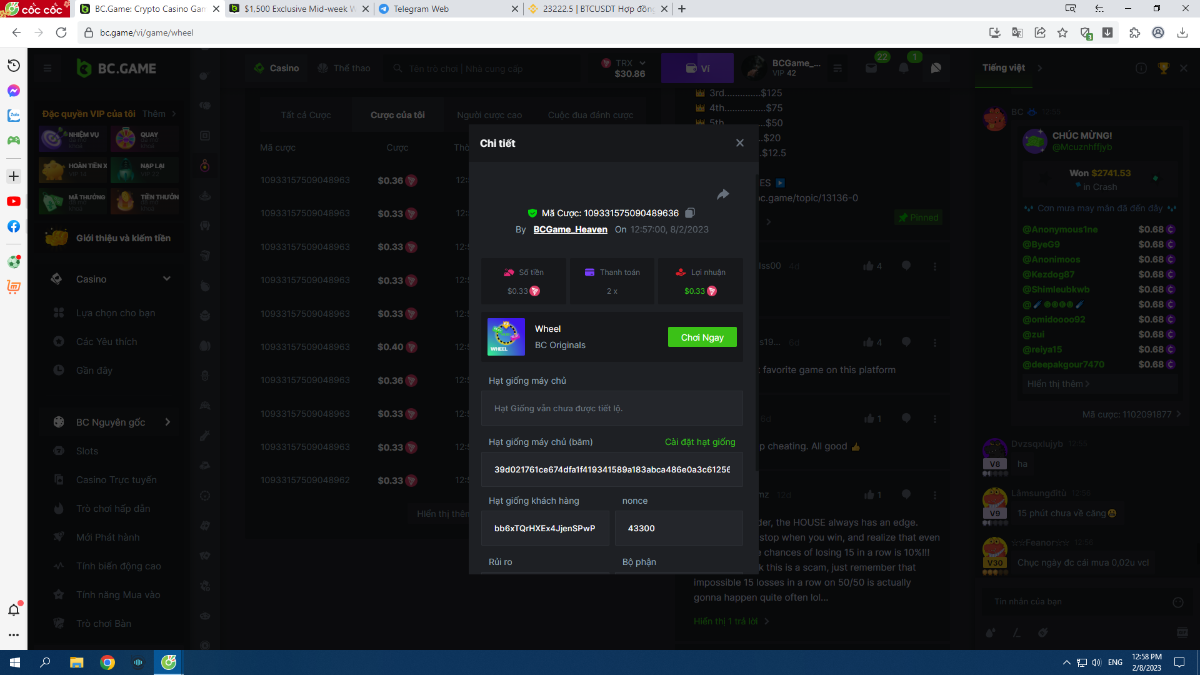
Task: Collapse the Casino section in the sidebar
Action: 167,279
